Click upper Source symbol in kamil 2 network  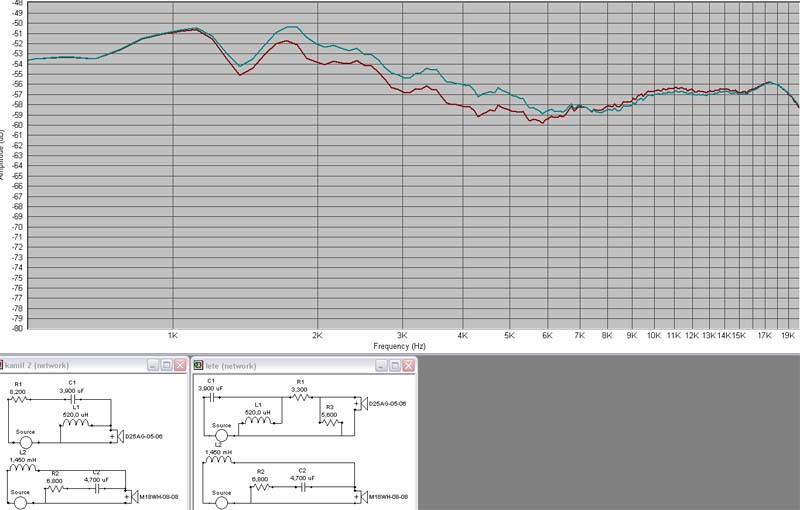point(26,442)
